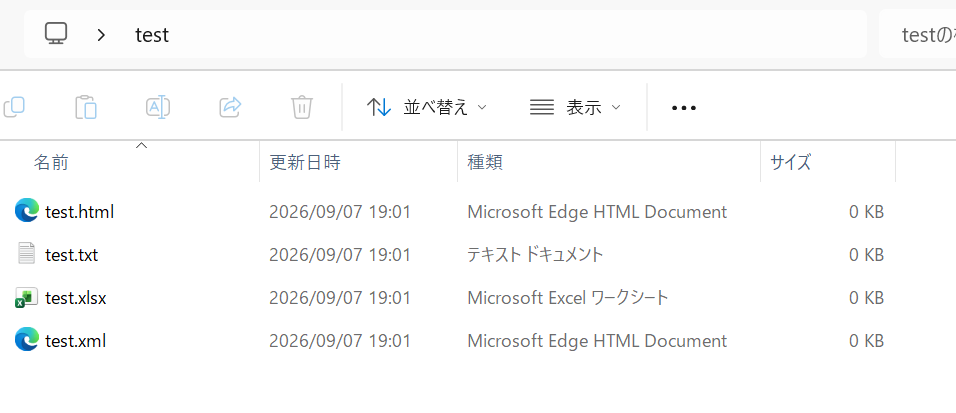Click the Paste clipboard icon
956x413 pixels.
pyautogui.click(x=86, y=107)
